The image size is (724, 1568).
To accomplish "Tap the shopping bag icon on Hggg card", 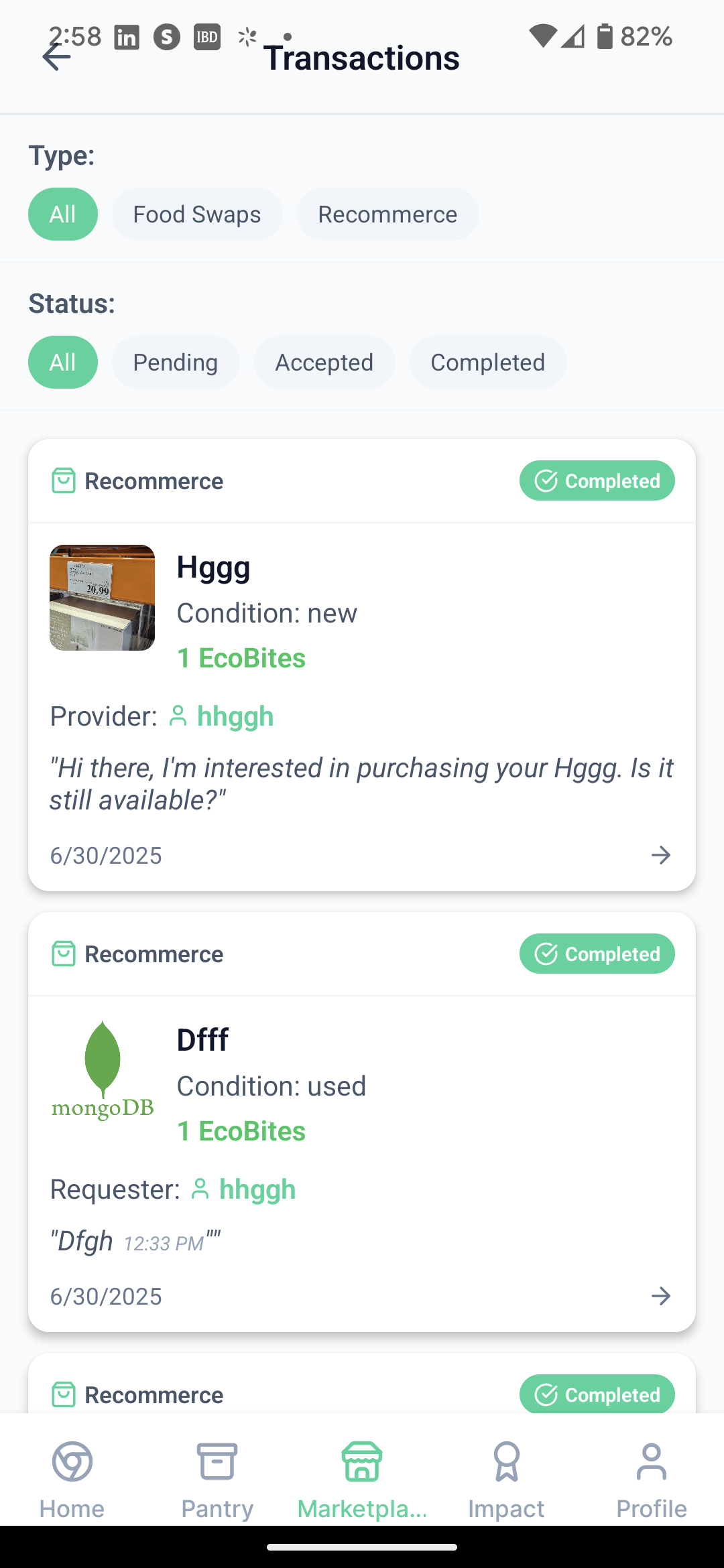I will click(64, 481).
